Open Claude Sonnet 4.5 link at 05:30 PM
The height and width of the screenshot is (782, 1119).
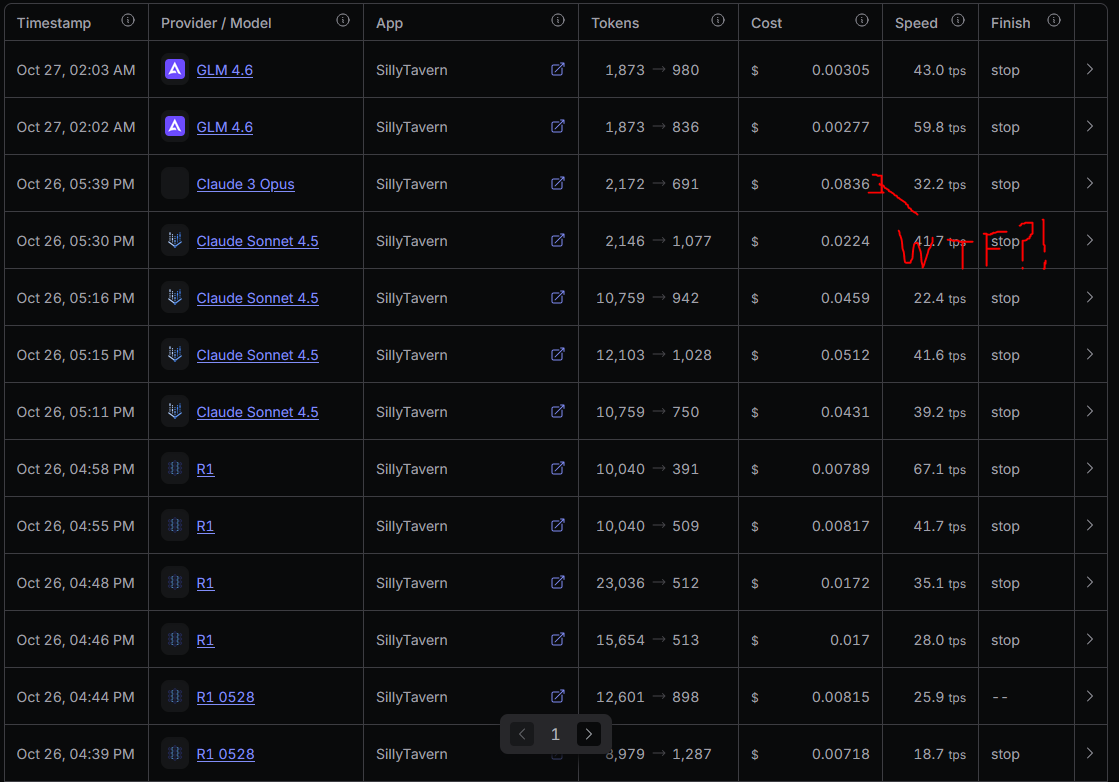pyautogui.click(x=258, y=241)
